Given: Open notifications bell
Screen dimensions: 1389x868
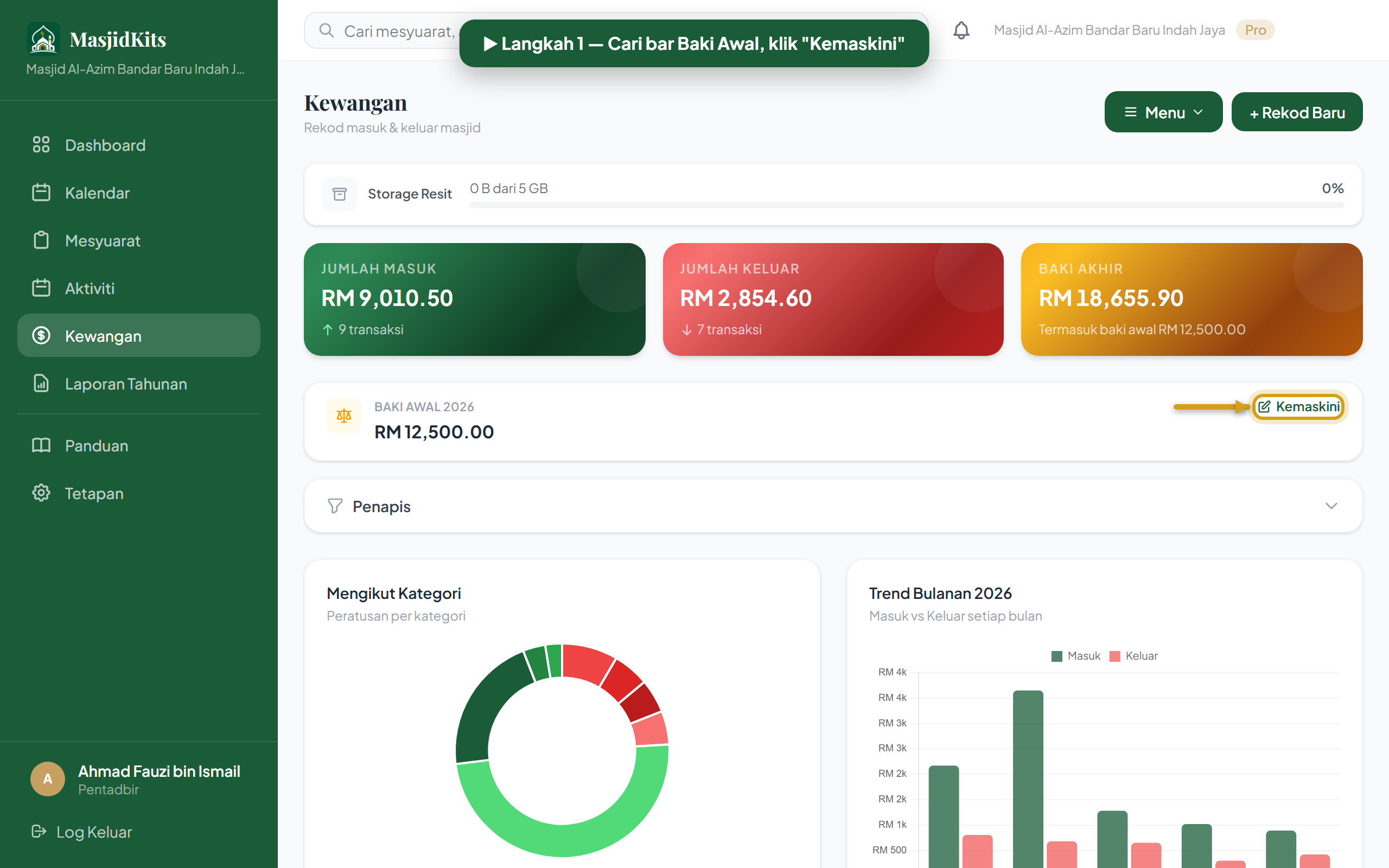Looking at the screenshot, I should [x=961, y=30].
